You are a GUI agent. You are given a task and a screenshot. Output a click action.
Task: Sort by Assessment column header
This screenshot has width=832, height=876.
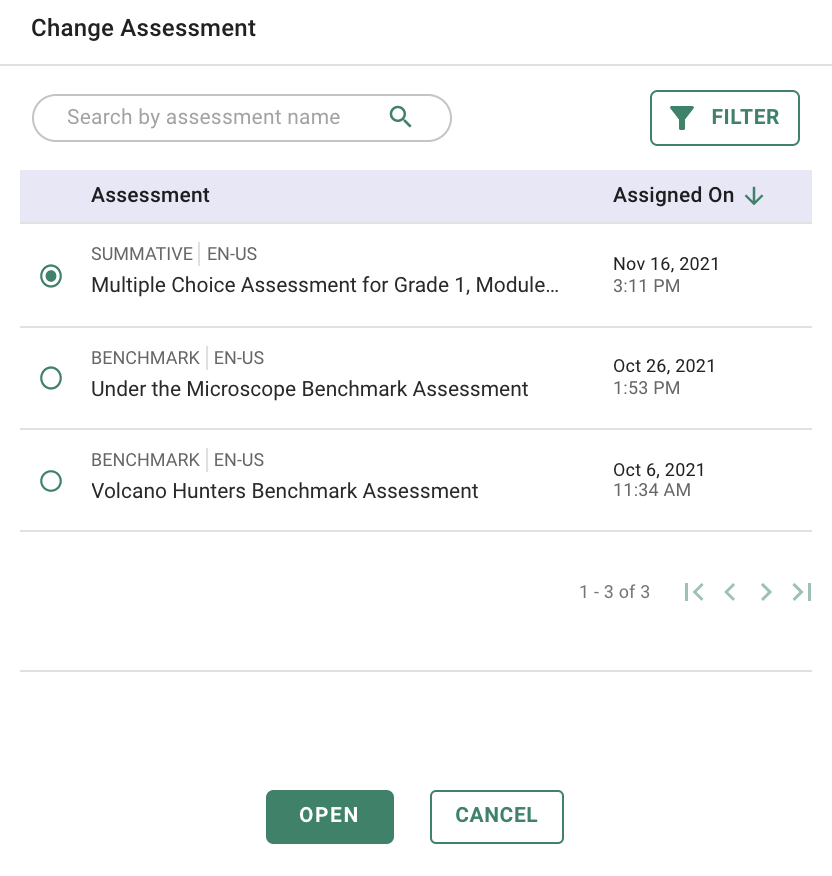(150, 195)
